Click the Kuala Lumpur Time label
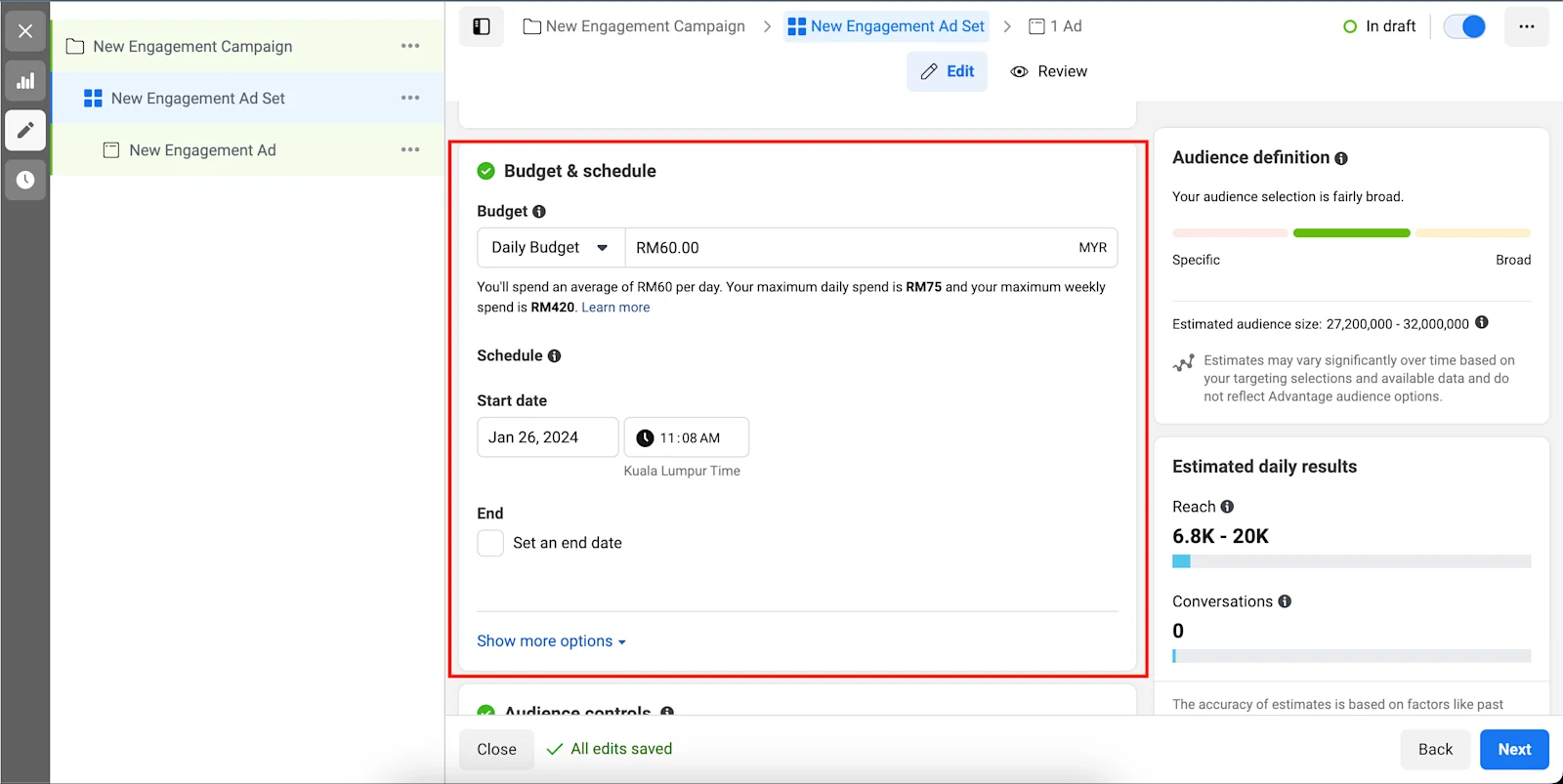Viewport: 1563px width, 784px height. pyautogui.click(x=682, y=471)
